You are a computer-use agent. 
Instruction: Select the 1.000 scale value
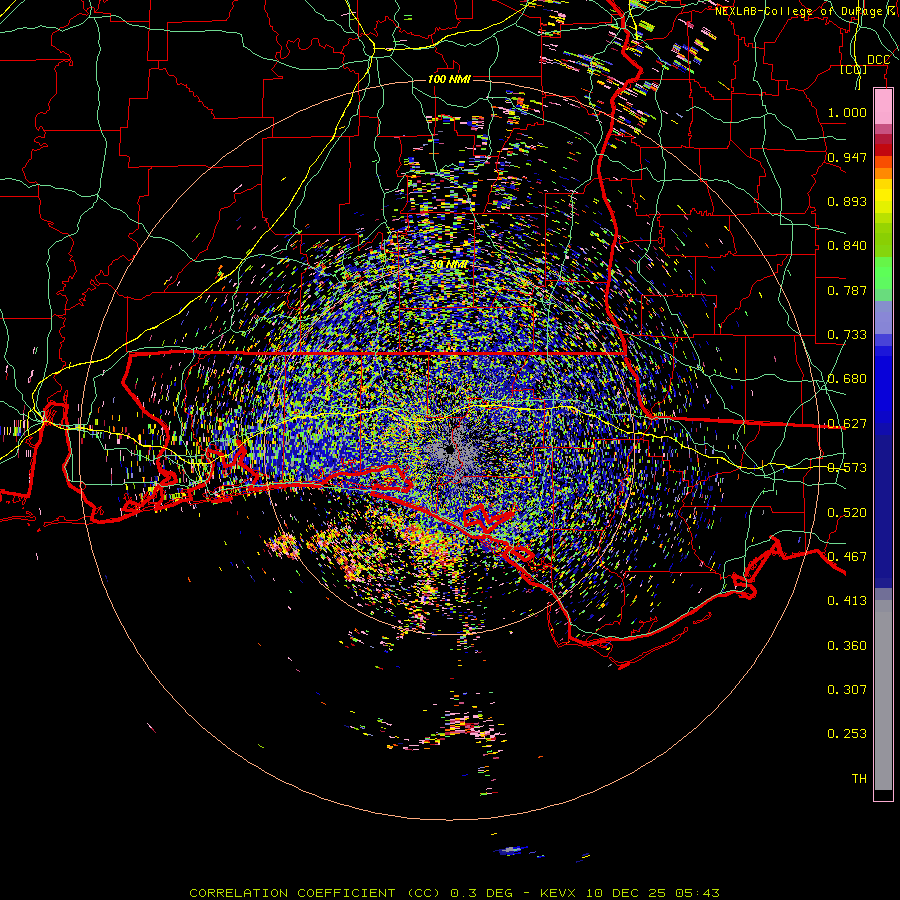847,112
